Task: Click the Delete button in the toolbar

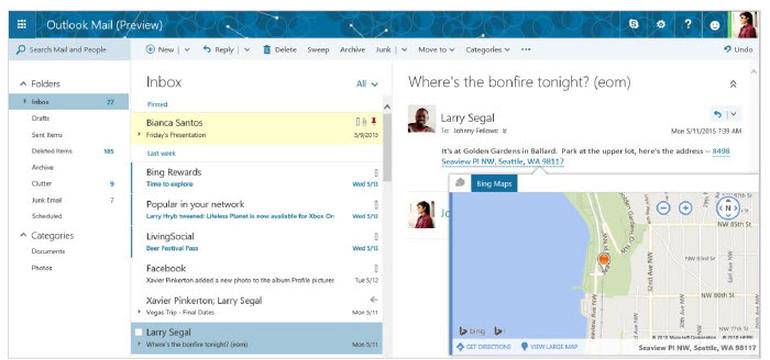Action: click(x=280, y=50)
